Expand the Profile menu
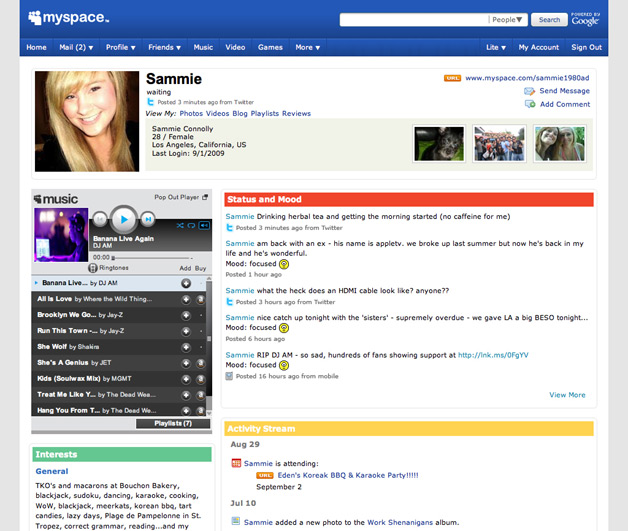This screenshot has height=531, width=628. (121, 47)
